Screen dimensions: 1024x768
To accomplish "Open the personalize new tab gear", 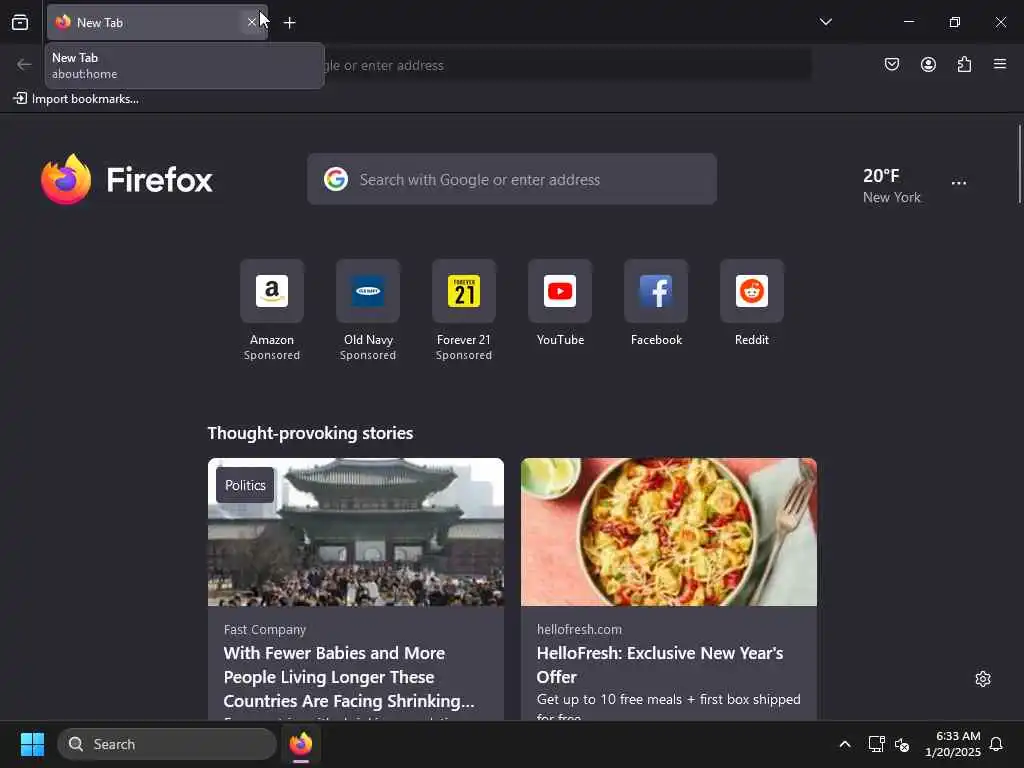I will 983,679.
